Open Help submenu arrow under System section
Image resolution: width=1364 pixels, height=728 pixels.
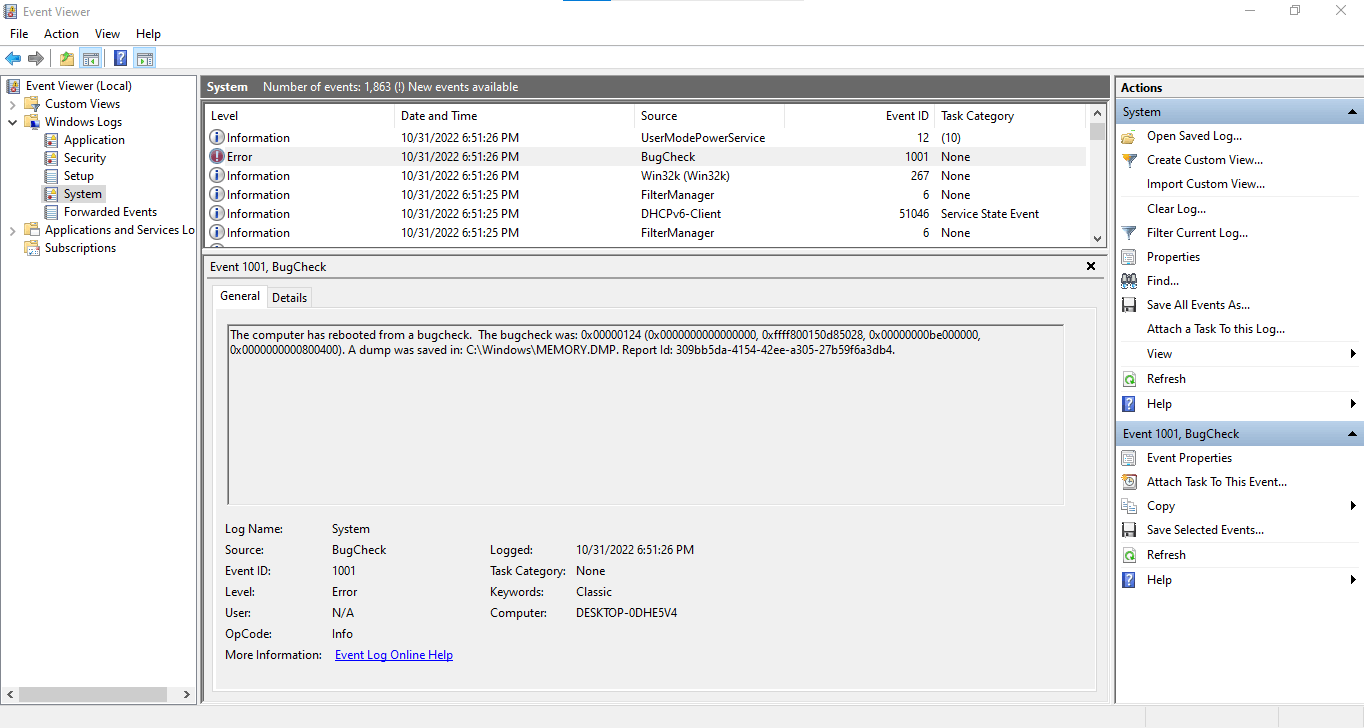(x=1353, y=404)
